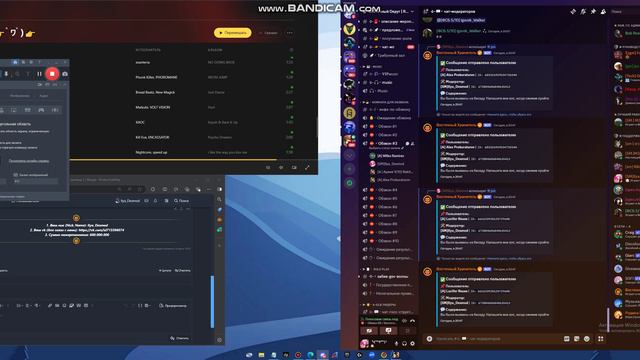Open Discord user settings gear
This screenshot has width=640, height=360.
[x=412, y=344]
